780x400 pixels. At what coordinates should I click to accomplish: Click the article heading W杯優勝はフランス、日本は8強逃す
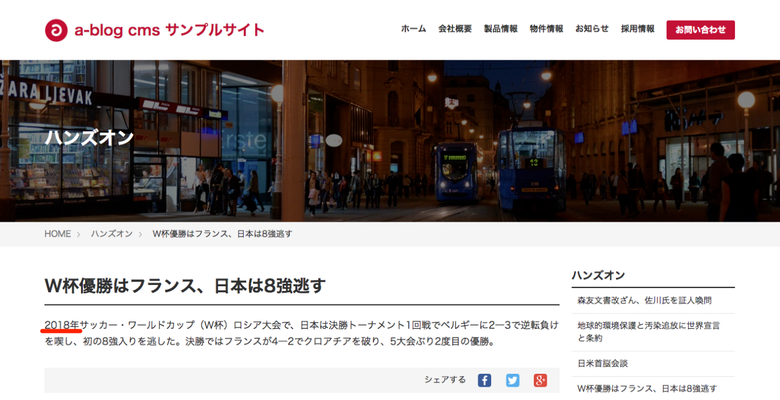pyautogui.click(x=185, y=286)
